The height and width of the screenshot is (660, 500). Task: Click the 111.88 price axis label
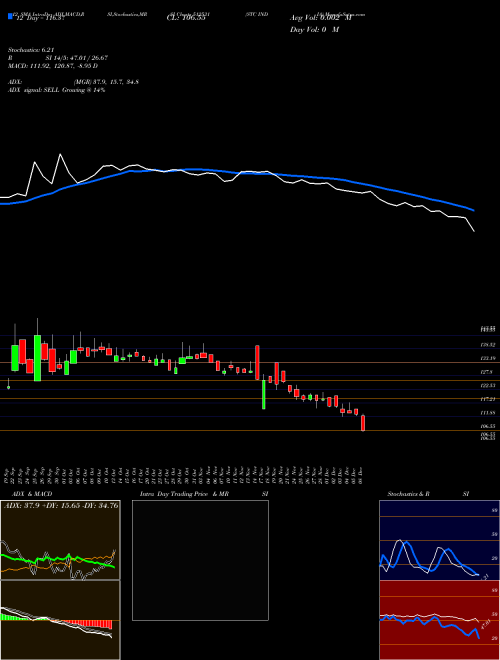(x=489, y=412)
